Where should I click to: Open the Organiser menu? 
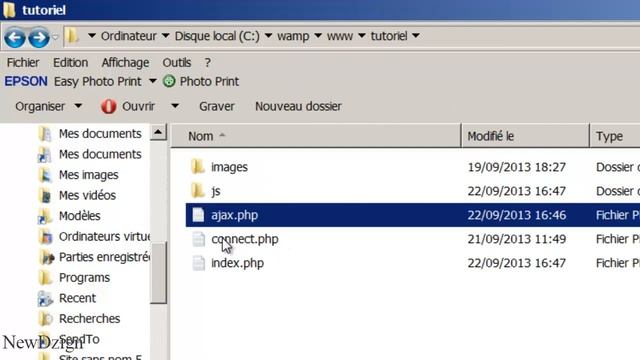coord(48,107)
